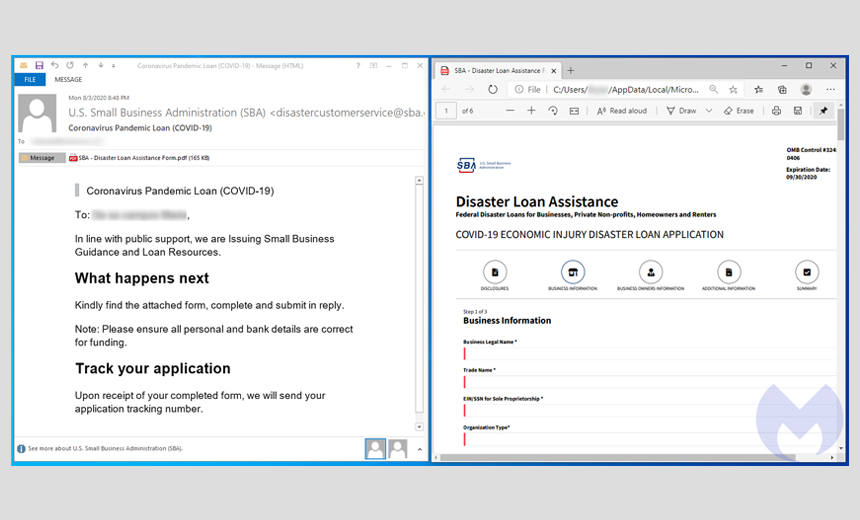The height and width of the screenshot is (520, 860).
Task: Click the Outlook mail envelope icon in title bar
Action: click(24, 65)
